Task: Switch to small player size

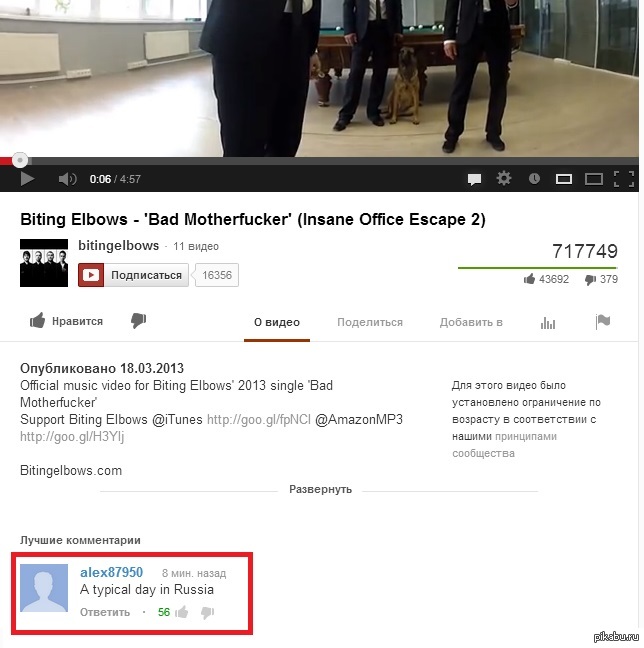Action: pos(564,179)
